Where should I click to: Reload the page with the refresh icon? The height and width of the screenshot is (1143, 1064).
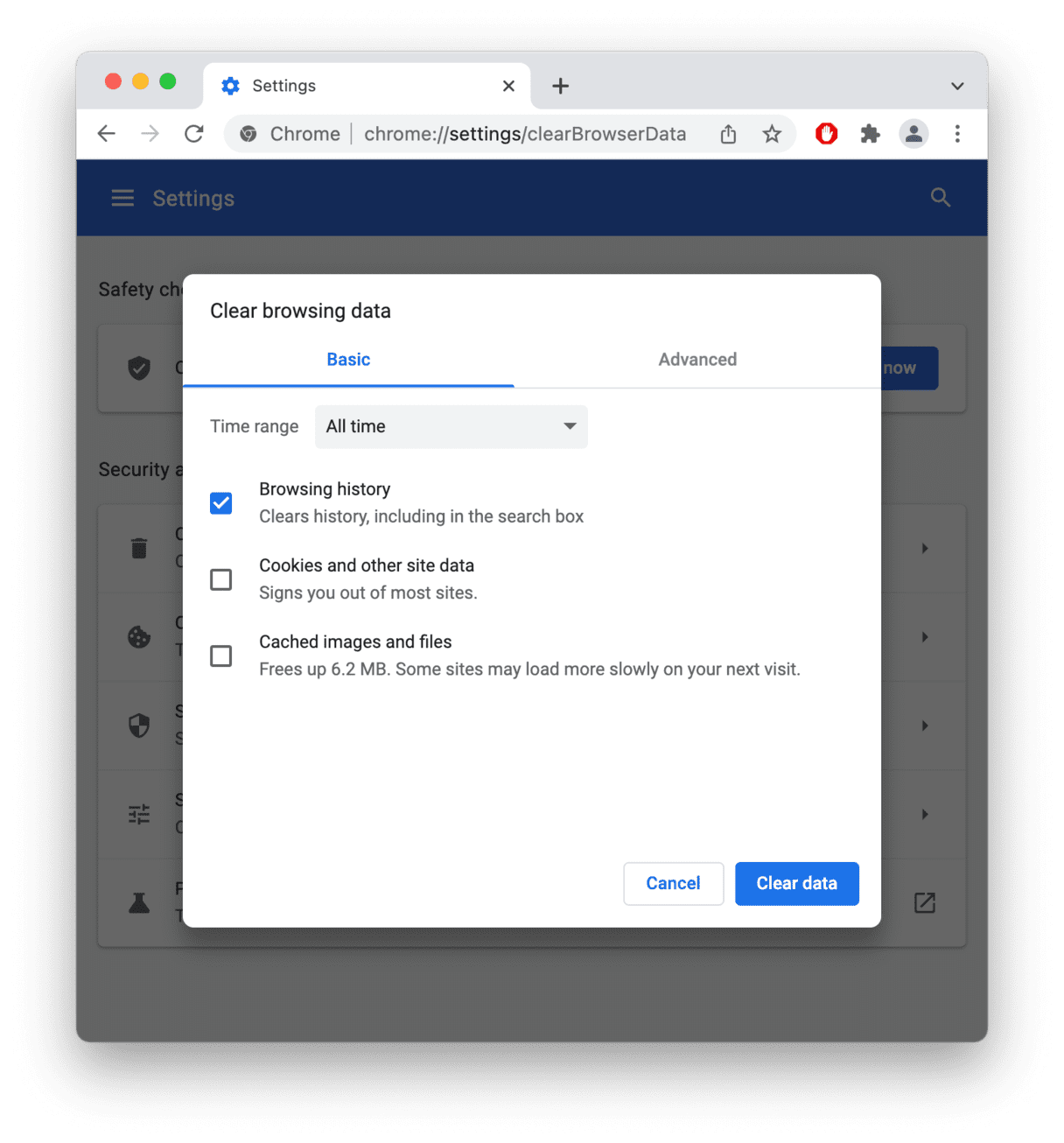click(x=194, y=134)
